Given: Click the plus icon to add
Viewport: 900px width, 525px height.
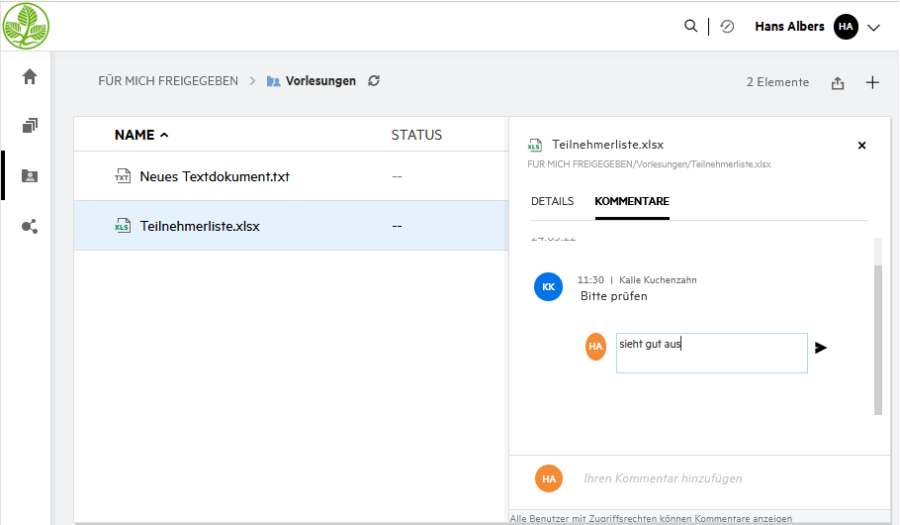Looking at the screenshot, I should [872, 83].
